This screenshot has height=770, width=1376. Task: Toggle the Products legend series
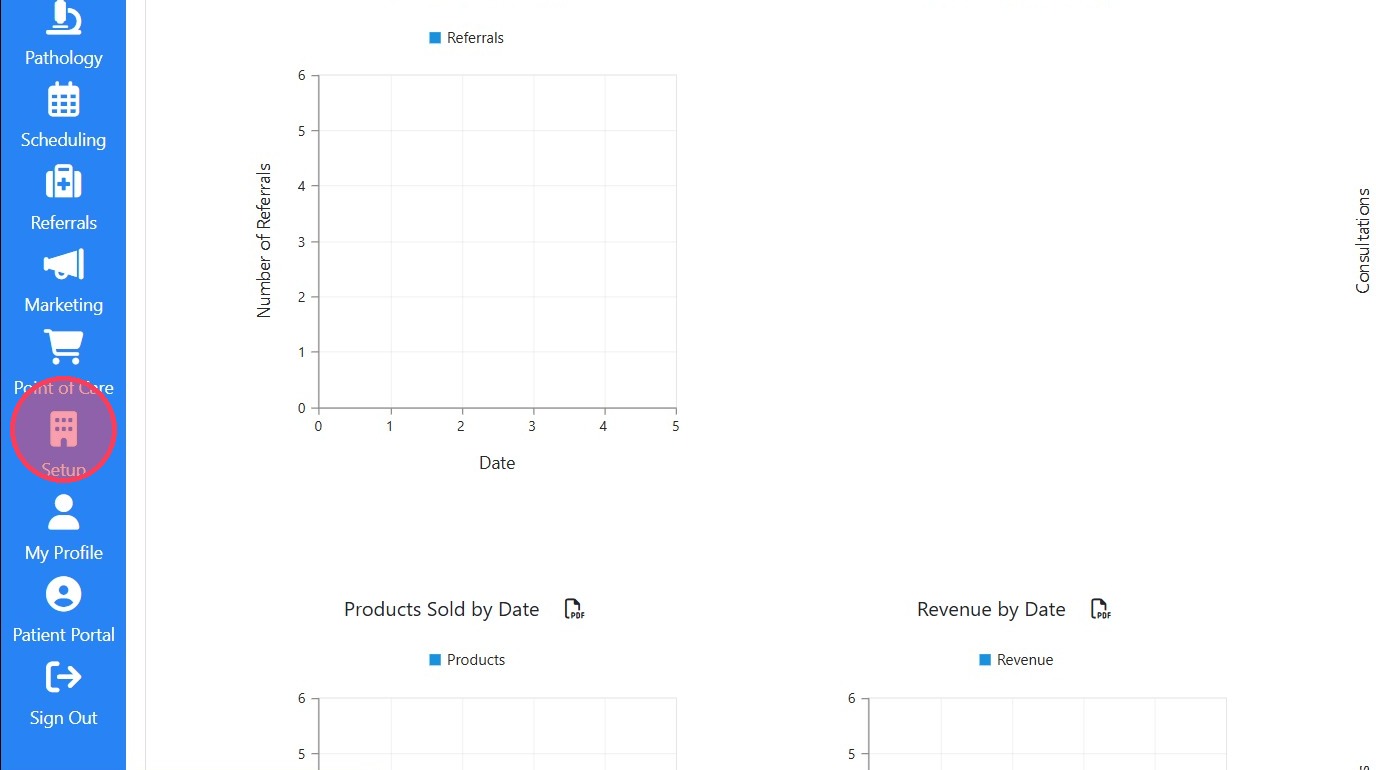[x=475, y=660]
